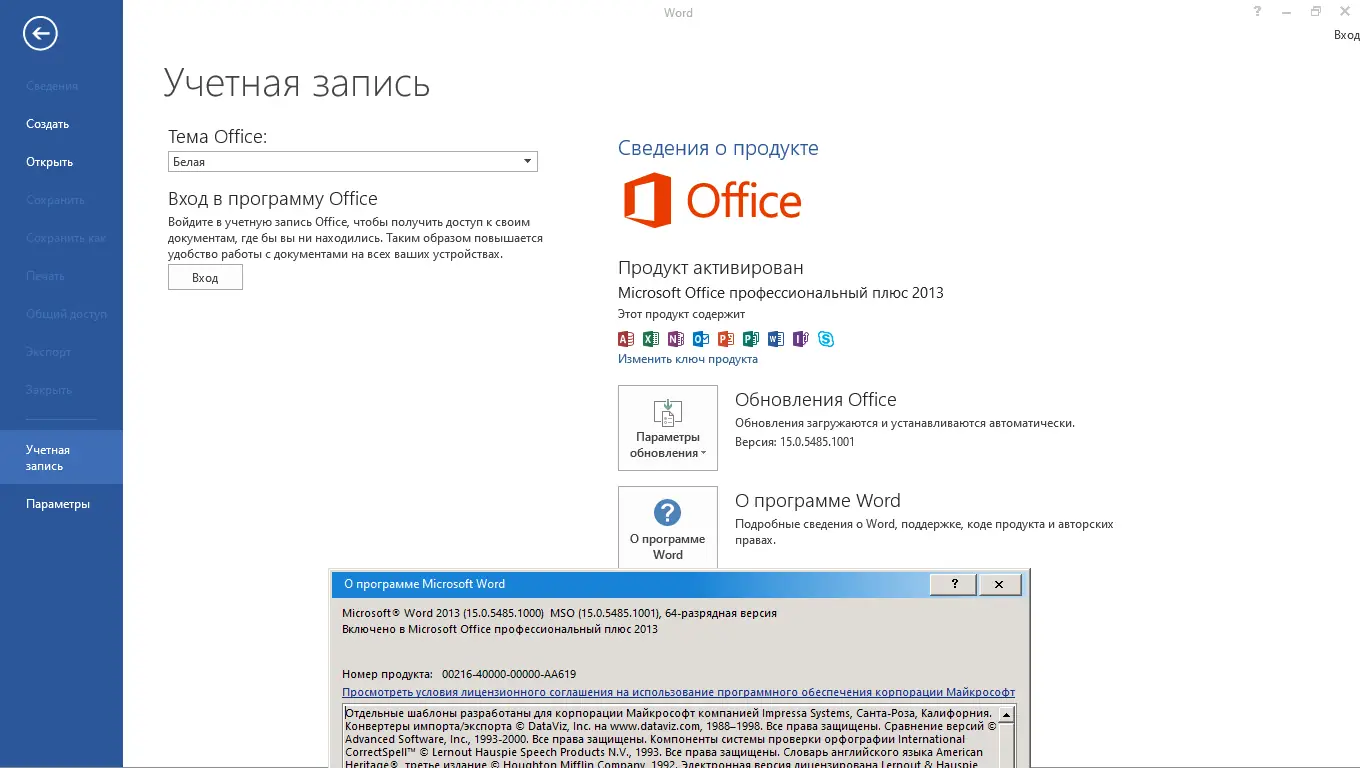Click the InfoPath icon
1360x768 pixels.
tap(800, 339)
